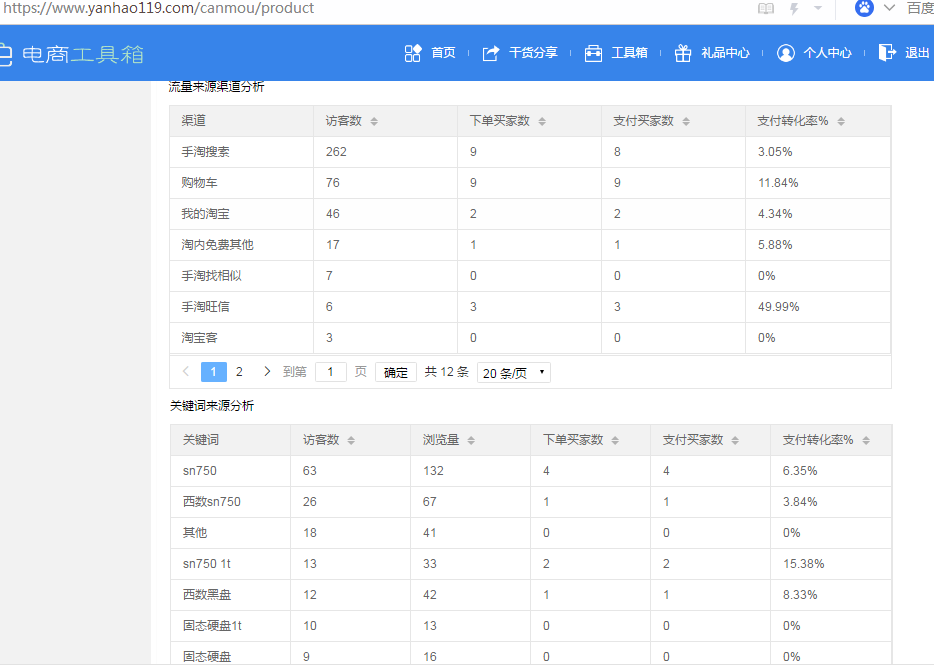Viewport: 934px width, 669px height.
Task: Select the 购物车 channel row
Action: pyautogui.click(x=530, y=183)
